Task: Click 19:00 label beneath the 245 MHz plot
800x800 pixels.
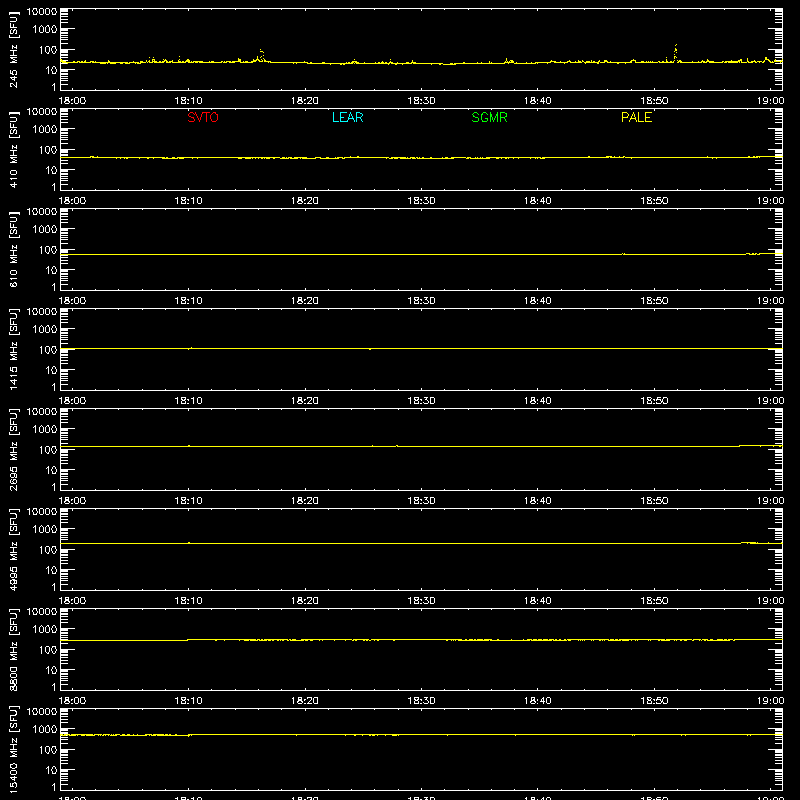Action: (x=770, y=101)
